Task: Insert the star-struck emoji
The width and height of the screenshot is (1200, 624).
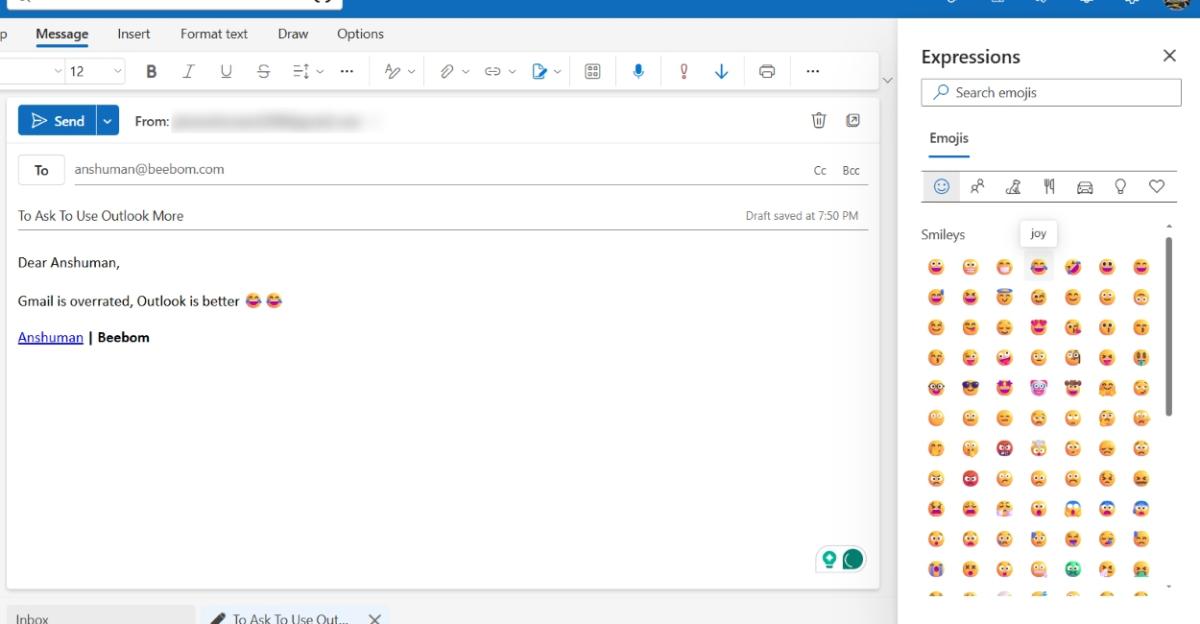Action: [1004, 387]
